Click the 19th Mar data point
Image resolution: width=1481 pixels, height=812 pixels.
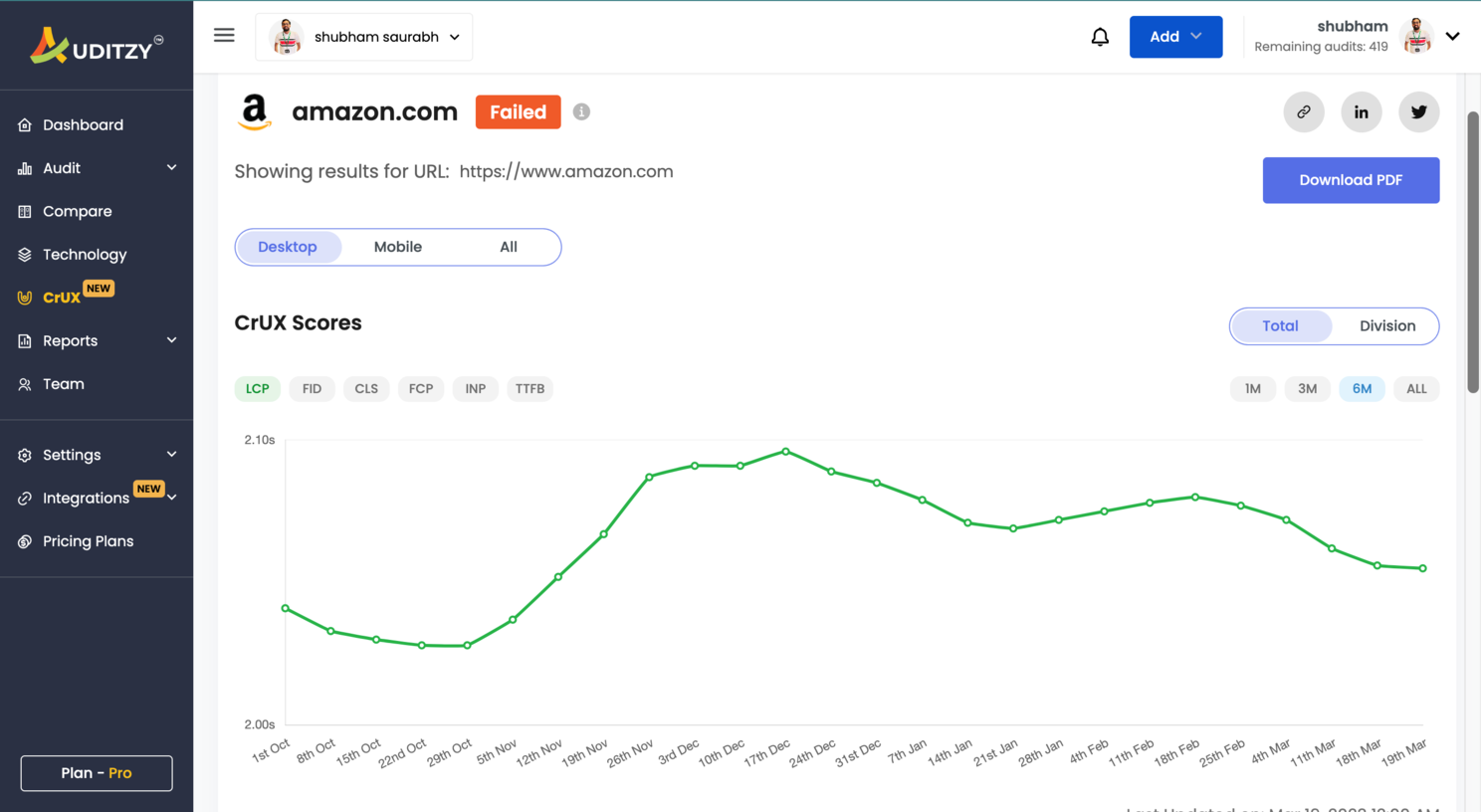click(x=1423, y=568)
